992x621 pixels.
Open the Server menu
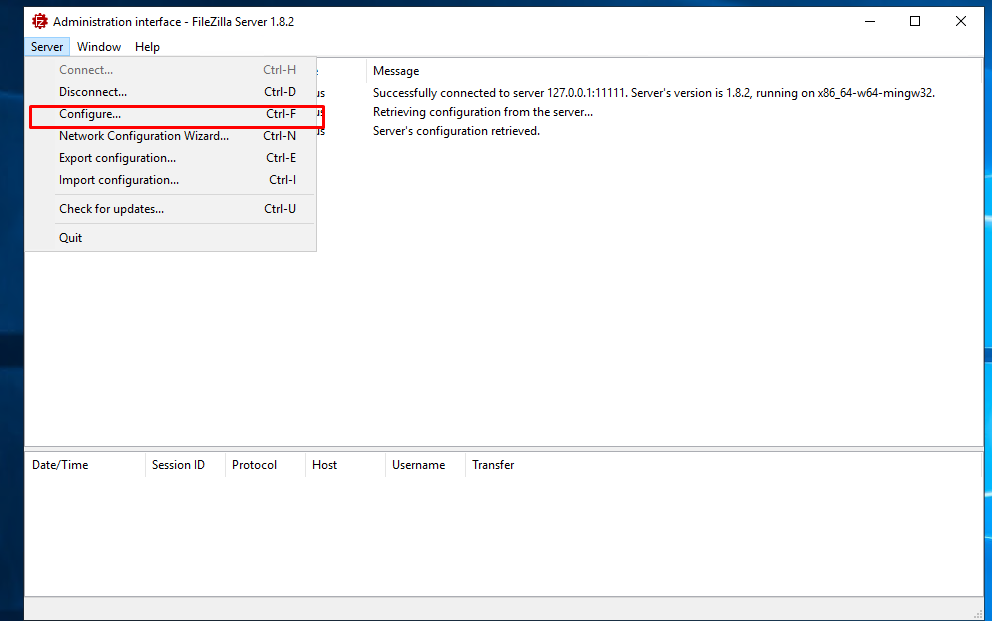point(47,47)
